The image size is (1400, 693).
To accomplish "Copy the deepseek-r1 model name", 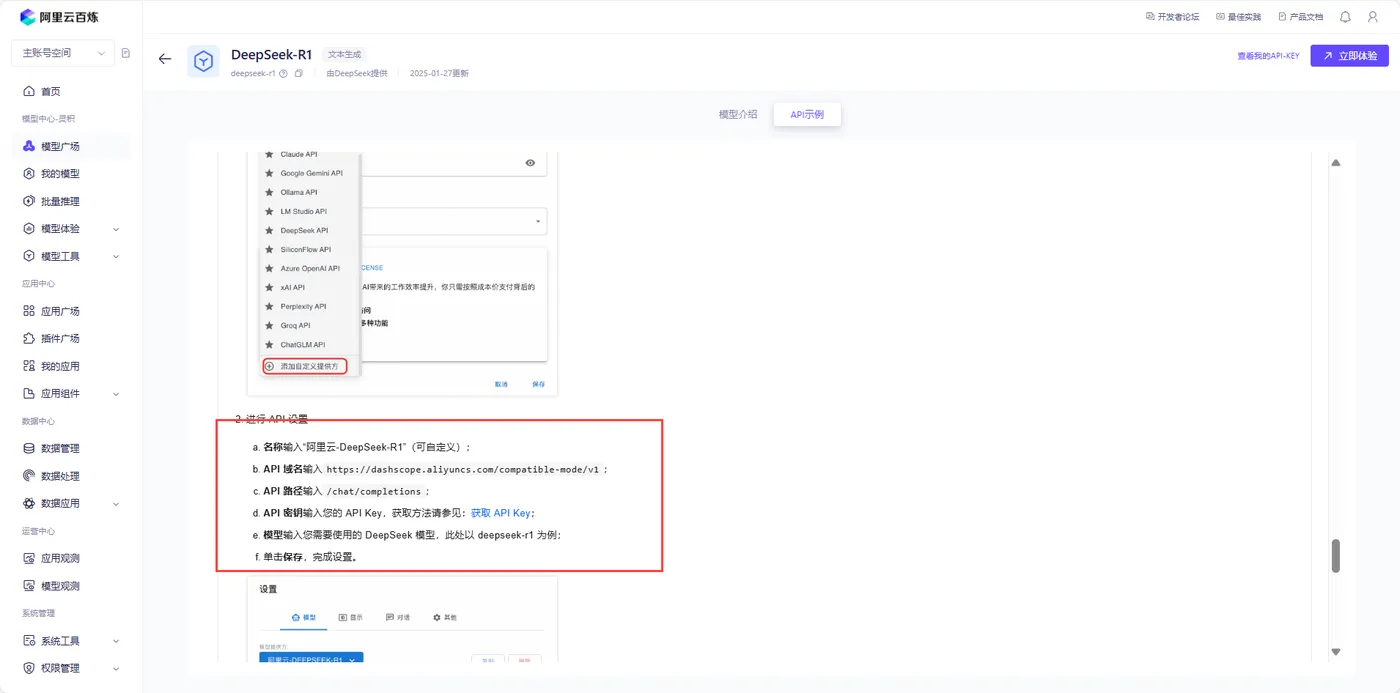I will 299,73.
